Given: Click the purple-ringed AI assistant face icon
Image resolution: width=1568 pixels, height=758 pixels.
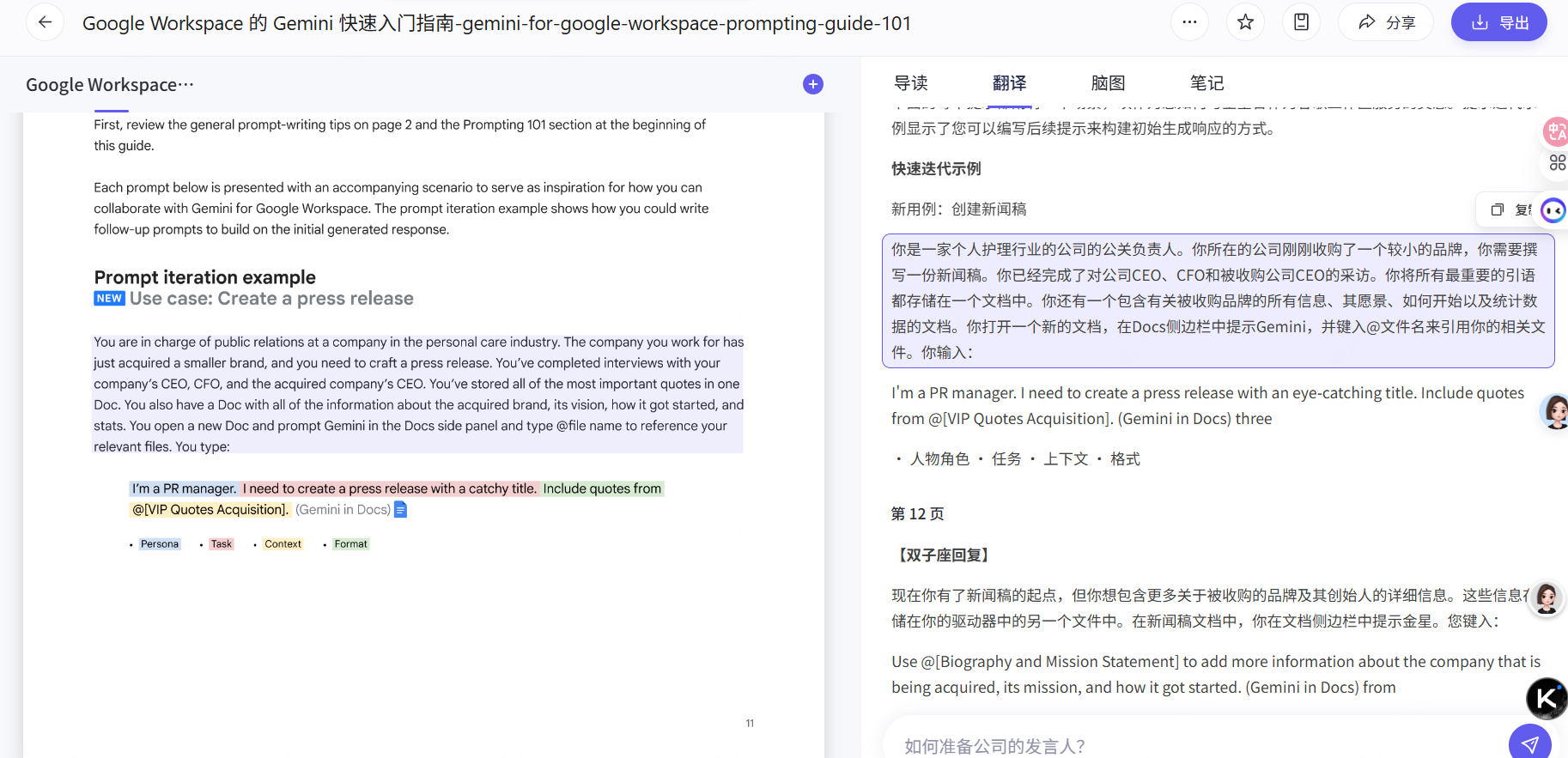Looking at the screenshot, I should tap(1553, 209).
